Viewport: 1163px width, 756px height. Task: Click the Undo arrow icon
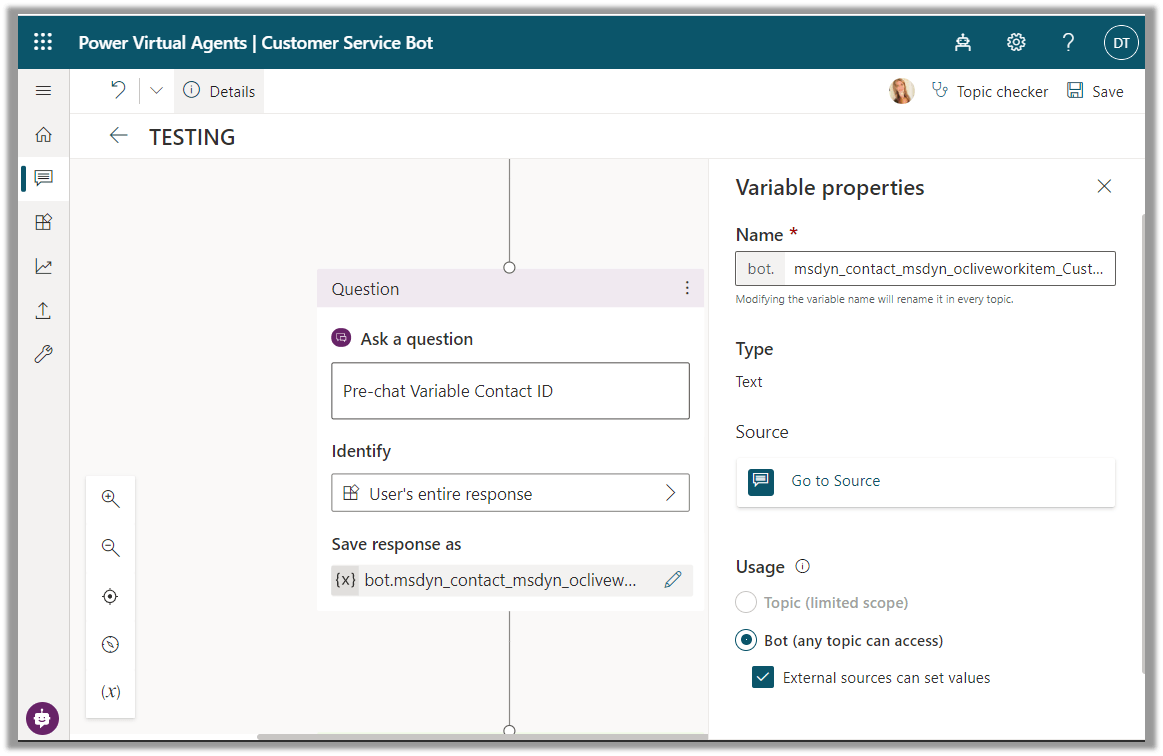click(x=118, y=91)
